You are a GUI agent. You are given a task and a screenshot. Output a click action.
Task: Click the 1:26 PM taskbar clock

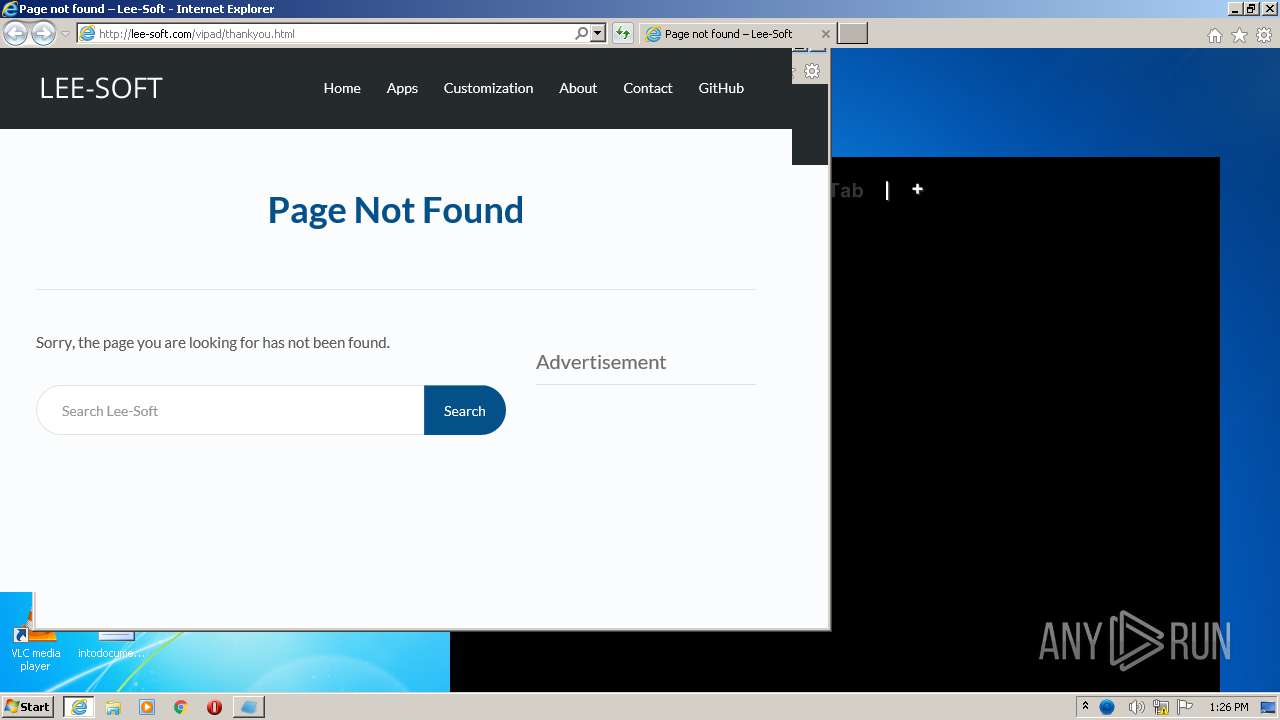pos(1228,707)
